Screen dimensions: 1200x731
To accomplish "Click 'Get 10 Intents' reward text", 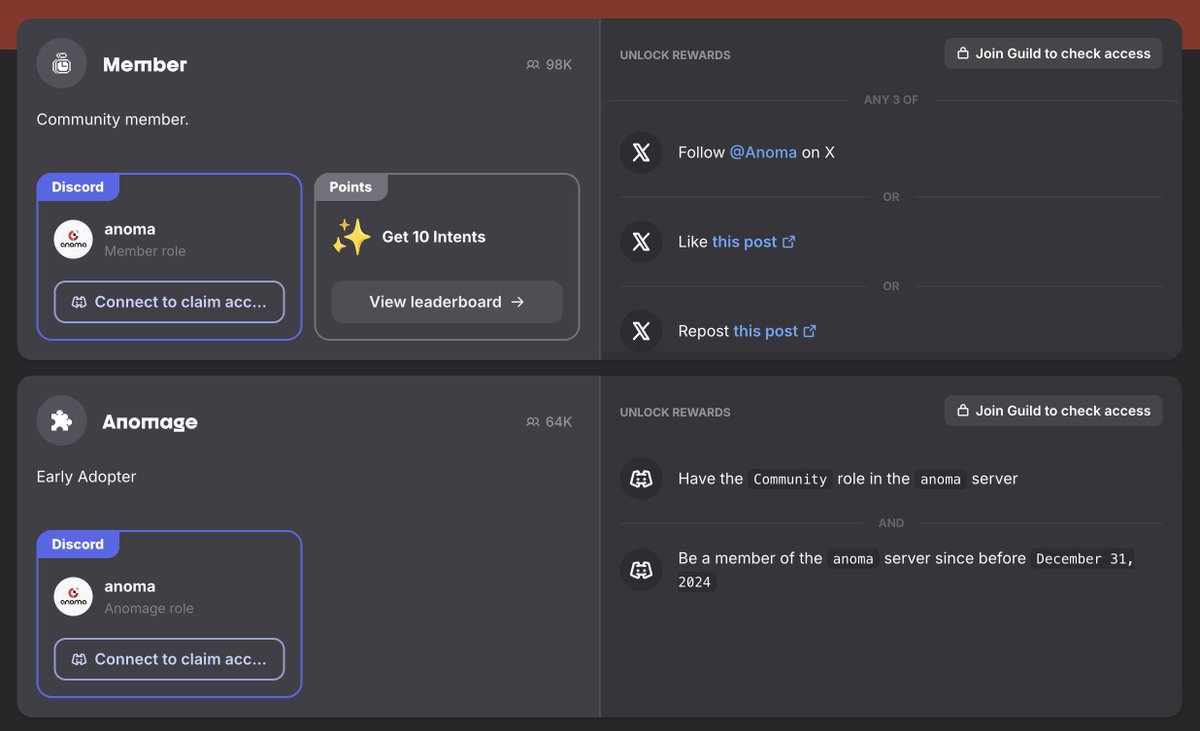I will pos(434,237).
